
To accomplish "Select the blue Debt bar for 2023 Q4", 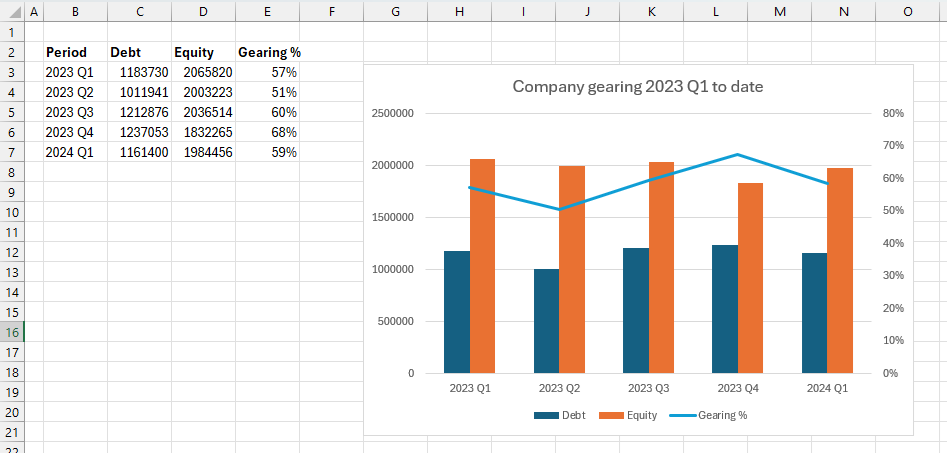I will click(725, 310).
